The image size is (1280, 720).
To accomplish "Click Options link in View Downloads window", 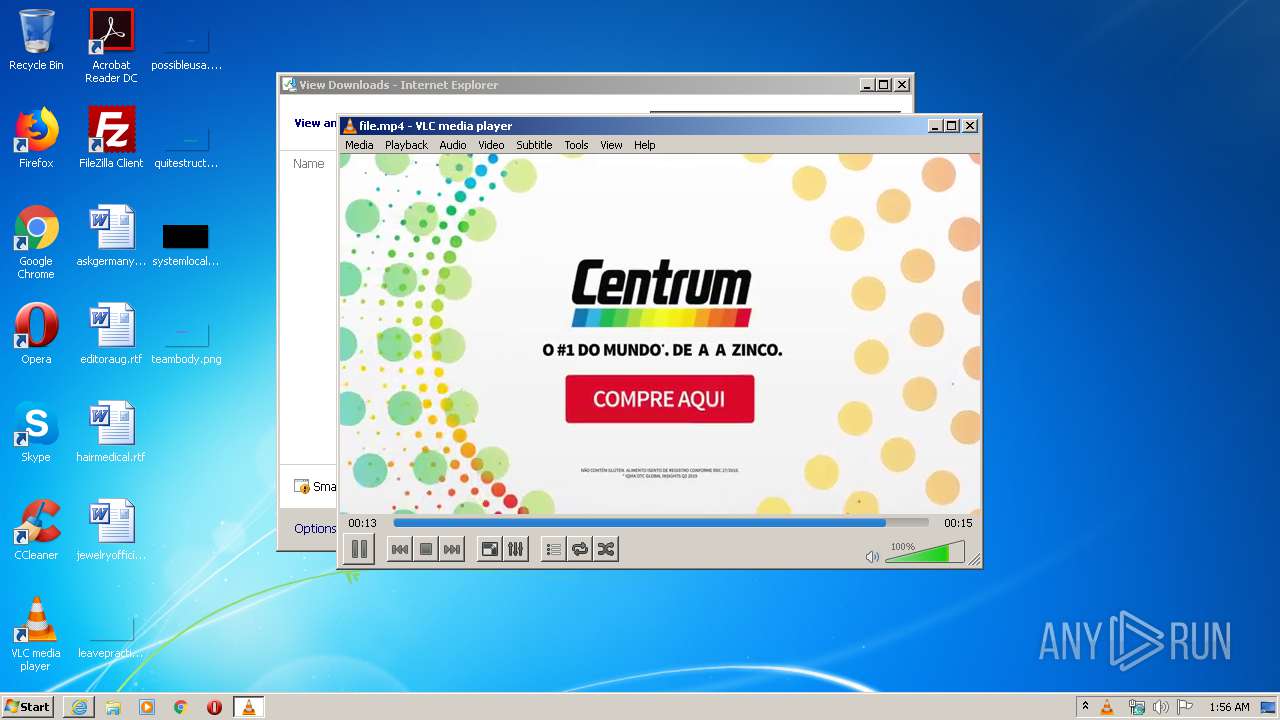I will tap(314, 528).
